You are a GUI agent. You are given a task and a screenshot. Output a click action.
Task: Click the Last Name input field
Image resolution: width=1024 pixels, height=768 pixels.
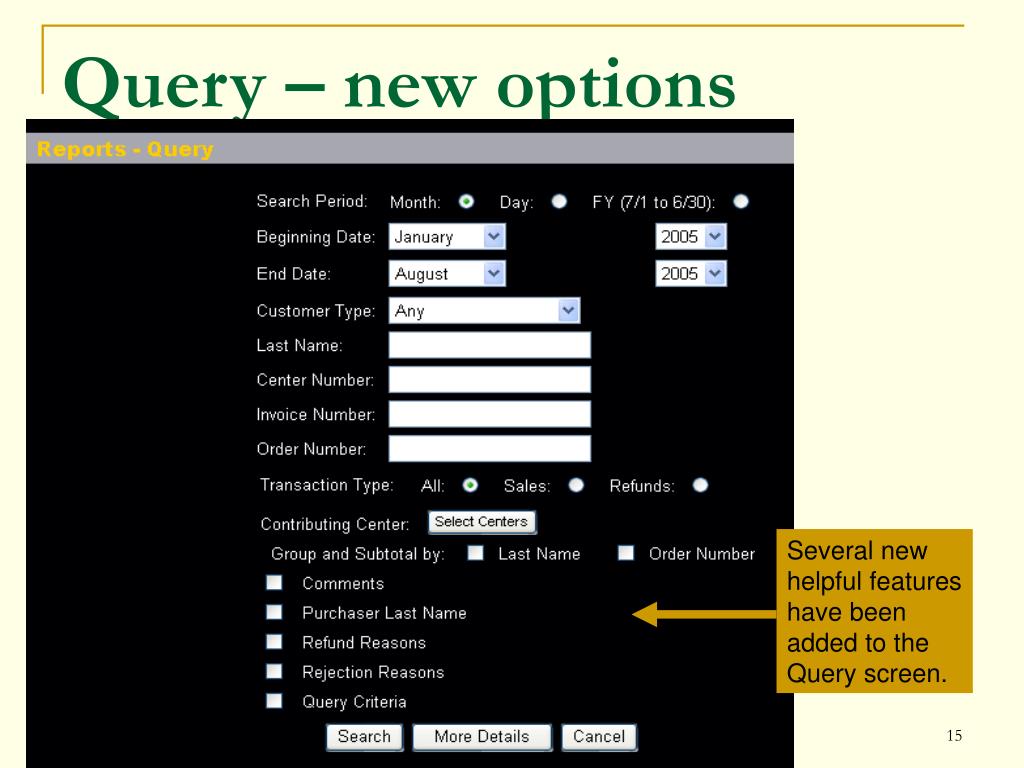tap(490, 345)
